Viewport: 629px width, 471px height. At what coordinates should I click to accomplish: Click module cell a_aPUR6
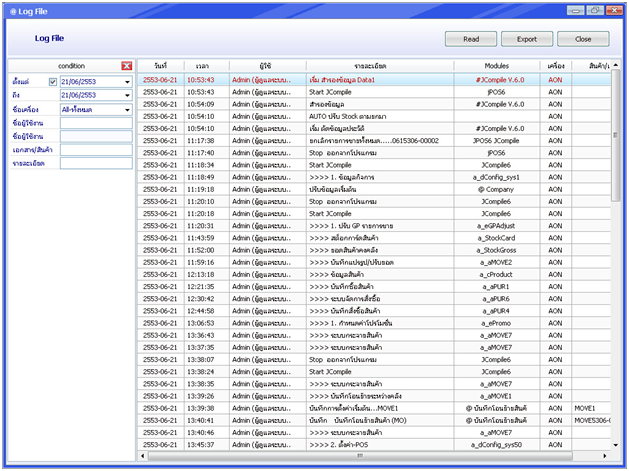(x=497, y=299)
